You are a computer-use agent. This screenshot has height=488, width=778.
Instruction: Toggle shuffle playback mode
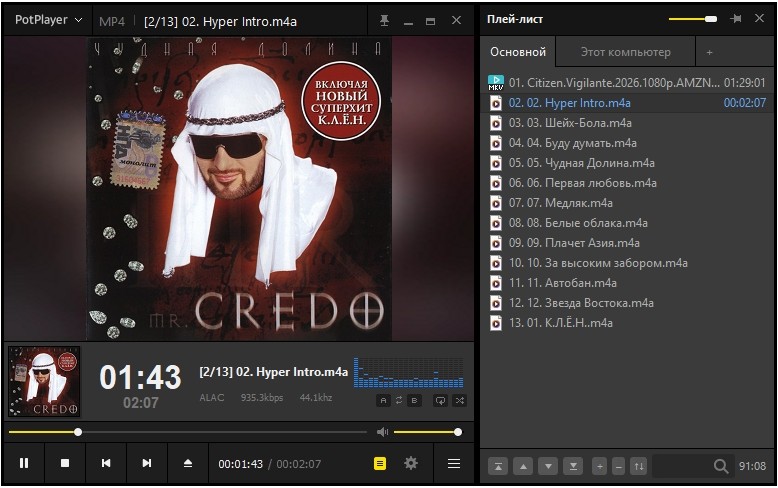[460, 400]
